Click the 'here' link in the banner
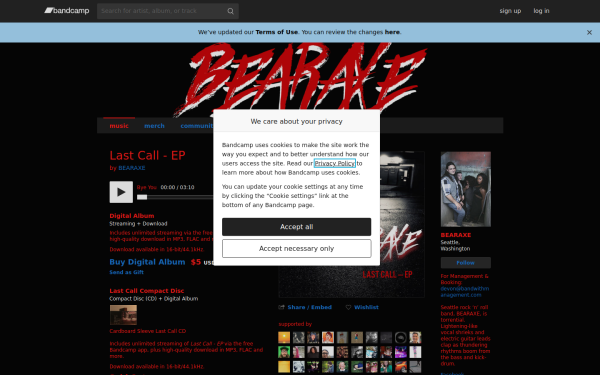The height and width of the screenshot is (375, 600). (x=392, y=32)
